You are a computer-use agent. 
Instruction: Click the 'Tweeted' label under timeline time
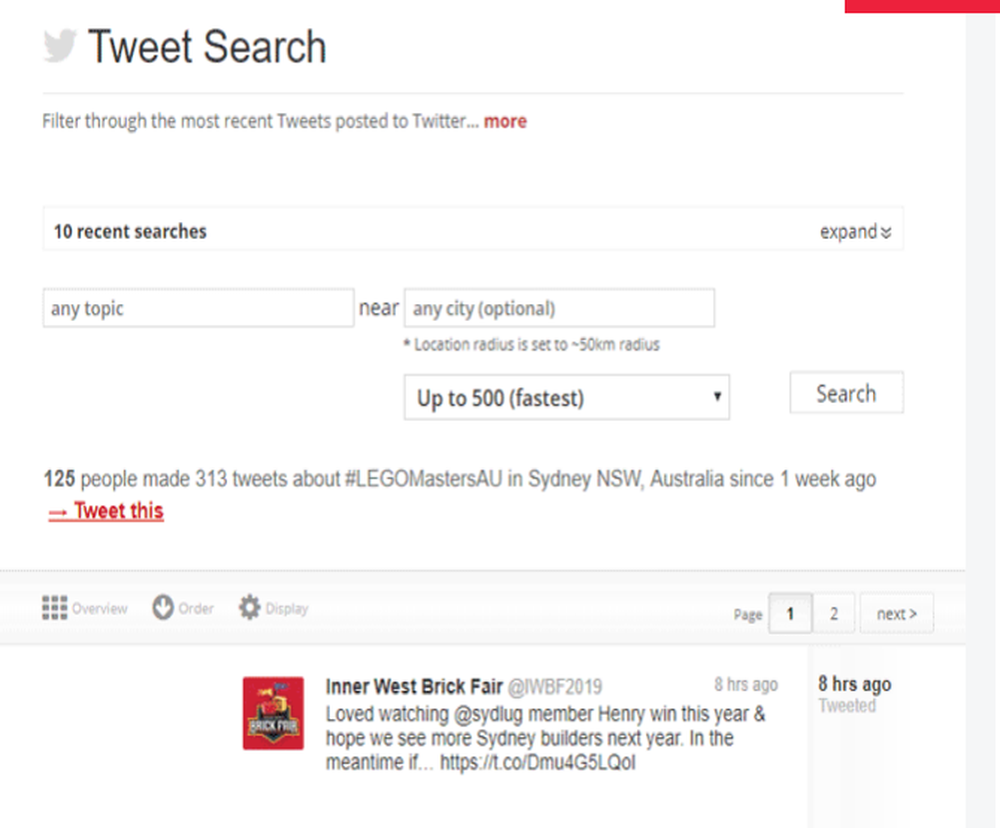(x=847, y=706)
